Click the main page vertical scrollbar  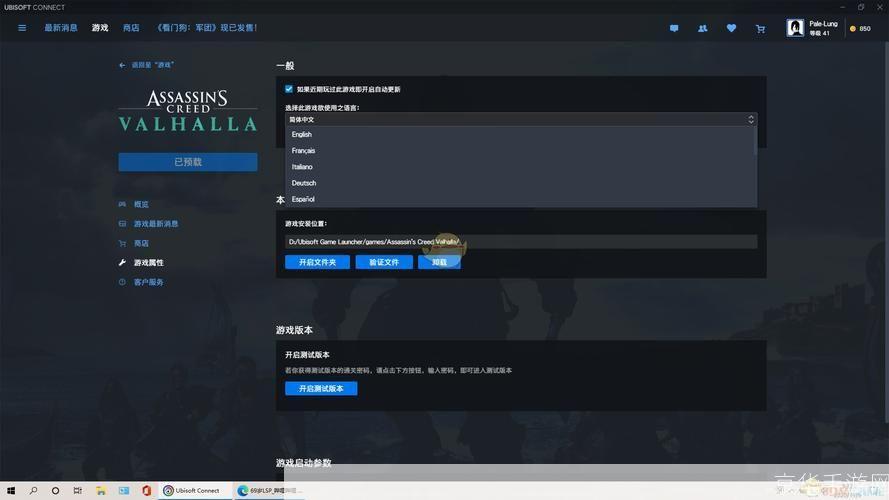[x=886, y=232]
